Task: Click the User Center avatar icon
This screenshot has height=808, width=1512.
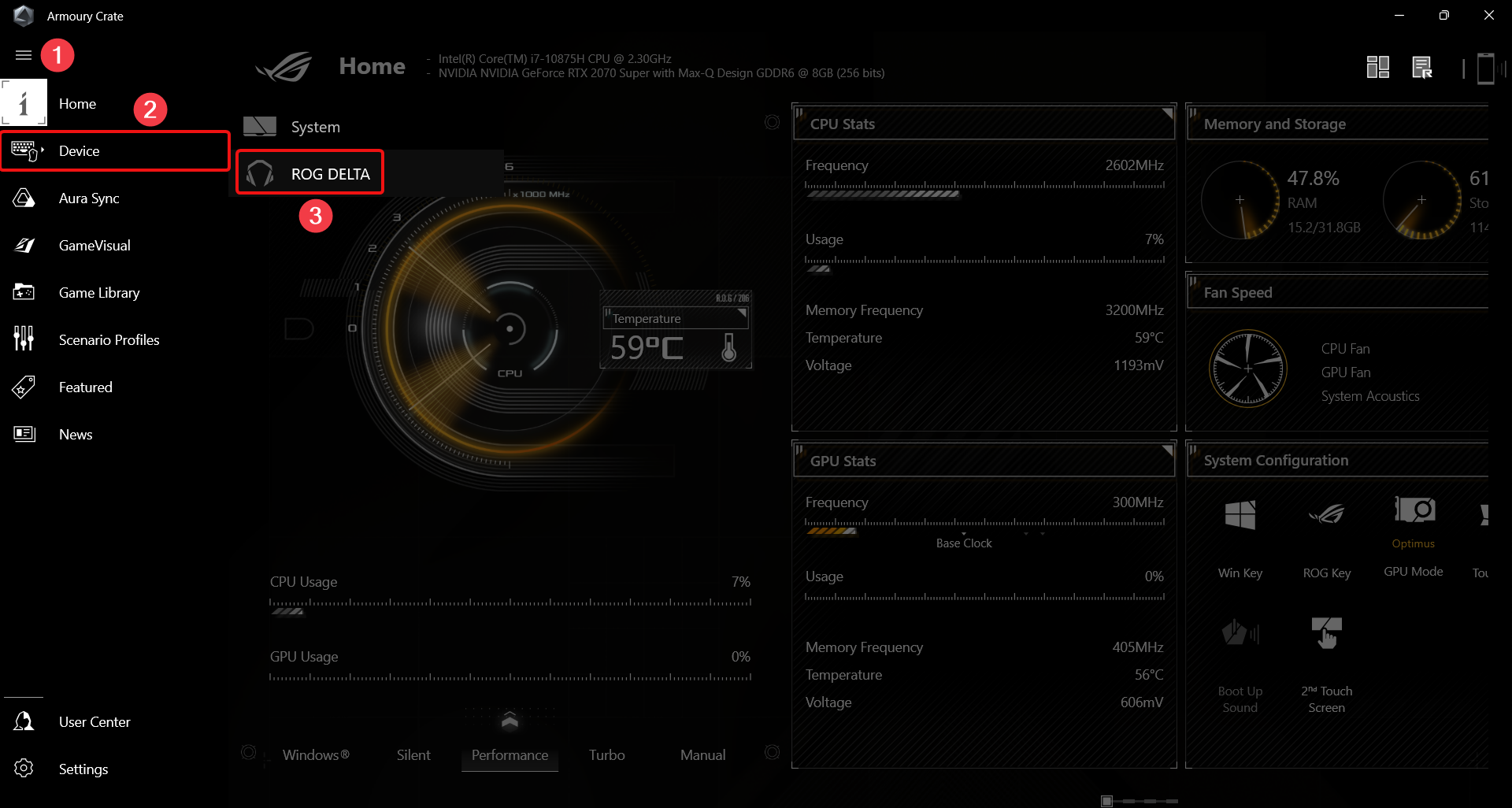Action: [24, 721]
